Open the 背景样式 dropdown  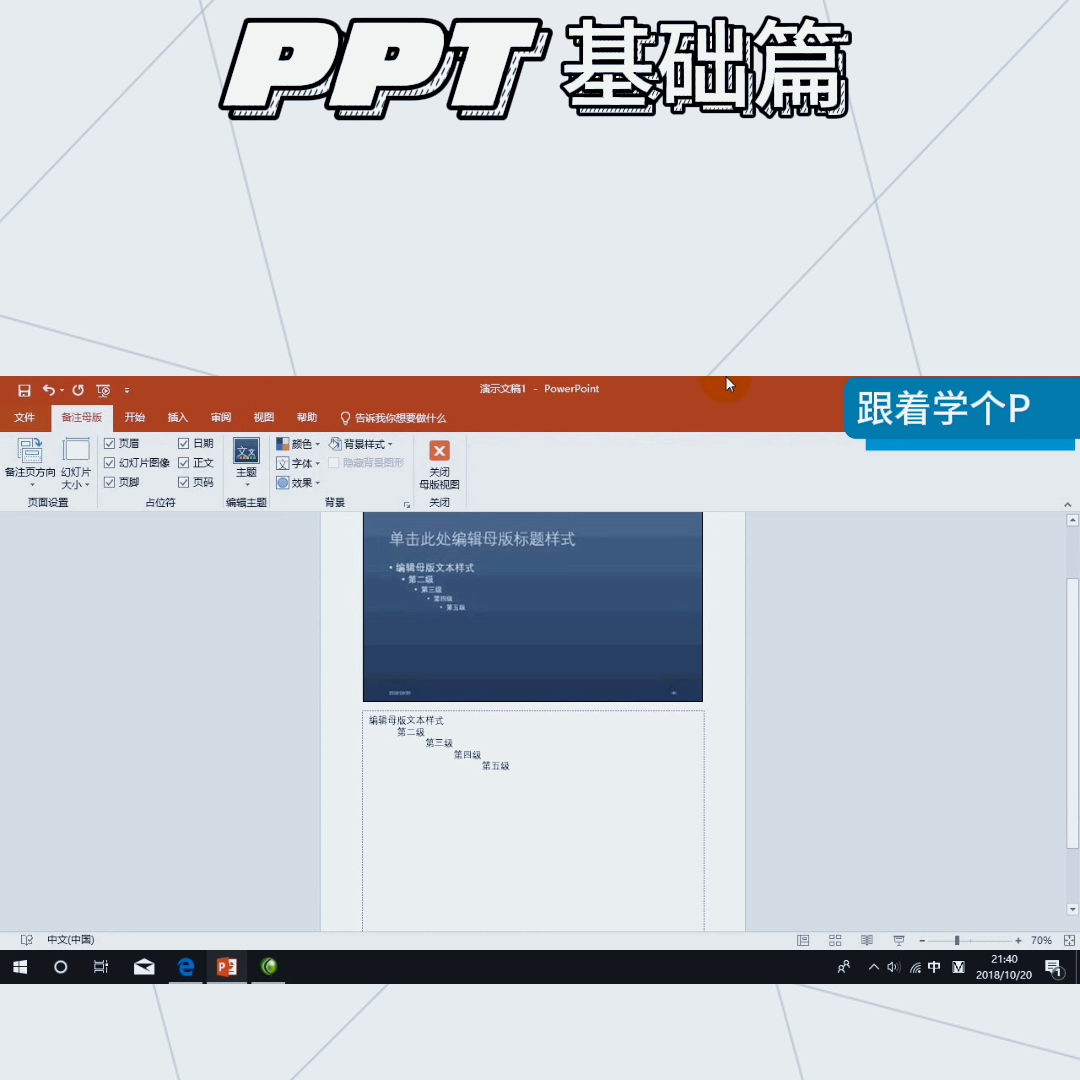coord(361,444)
